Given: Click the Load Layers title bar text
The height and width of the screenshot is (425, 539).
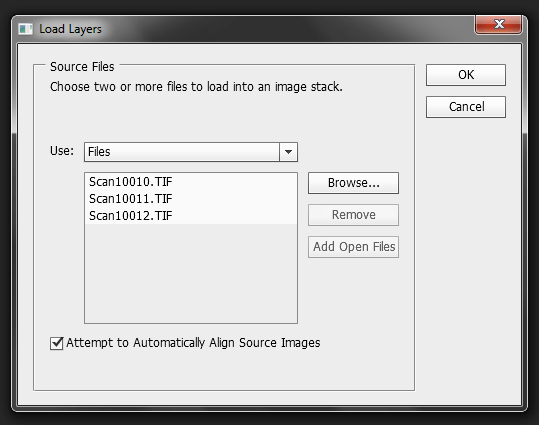Looking at the screenshot, I should (70, 29).
